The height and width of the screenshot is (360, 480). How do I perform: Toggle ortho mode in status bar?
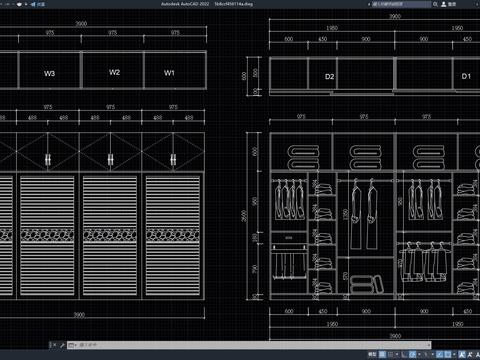point(404,354)
